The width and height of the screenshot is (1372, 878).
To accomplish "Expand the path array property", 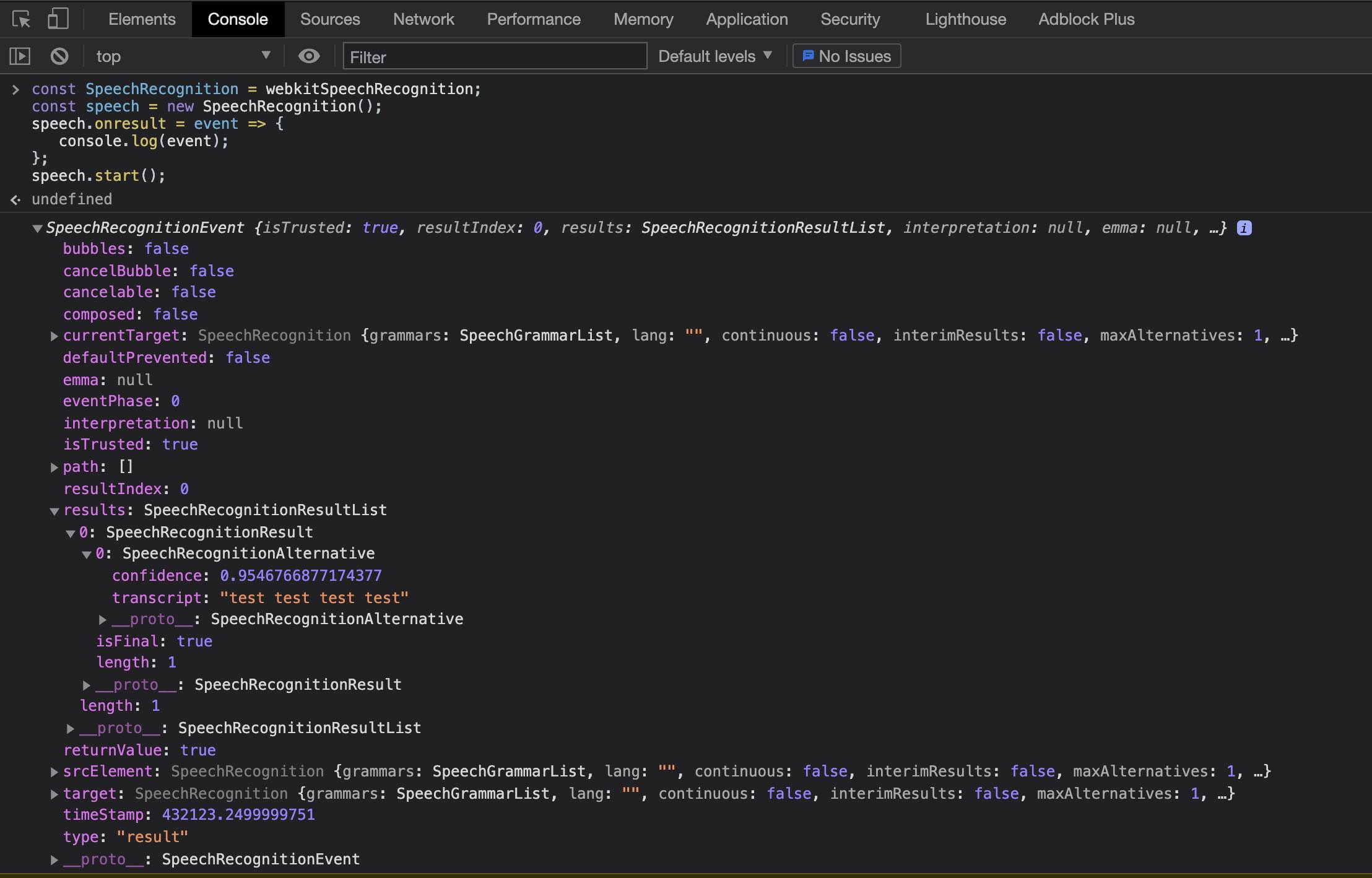I will [54, 467].
